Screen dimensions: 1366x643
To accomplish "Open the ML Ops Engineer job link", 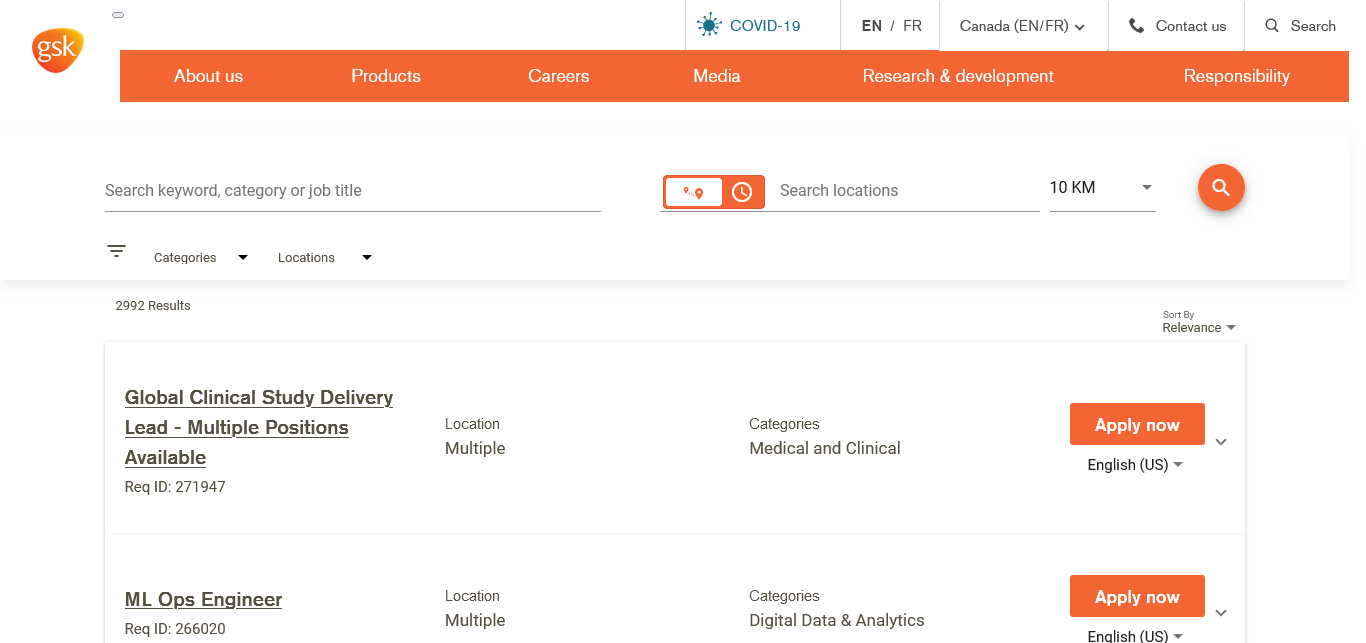I will point(203,599).
